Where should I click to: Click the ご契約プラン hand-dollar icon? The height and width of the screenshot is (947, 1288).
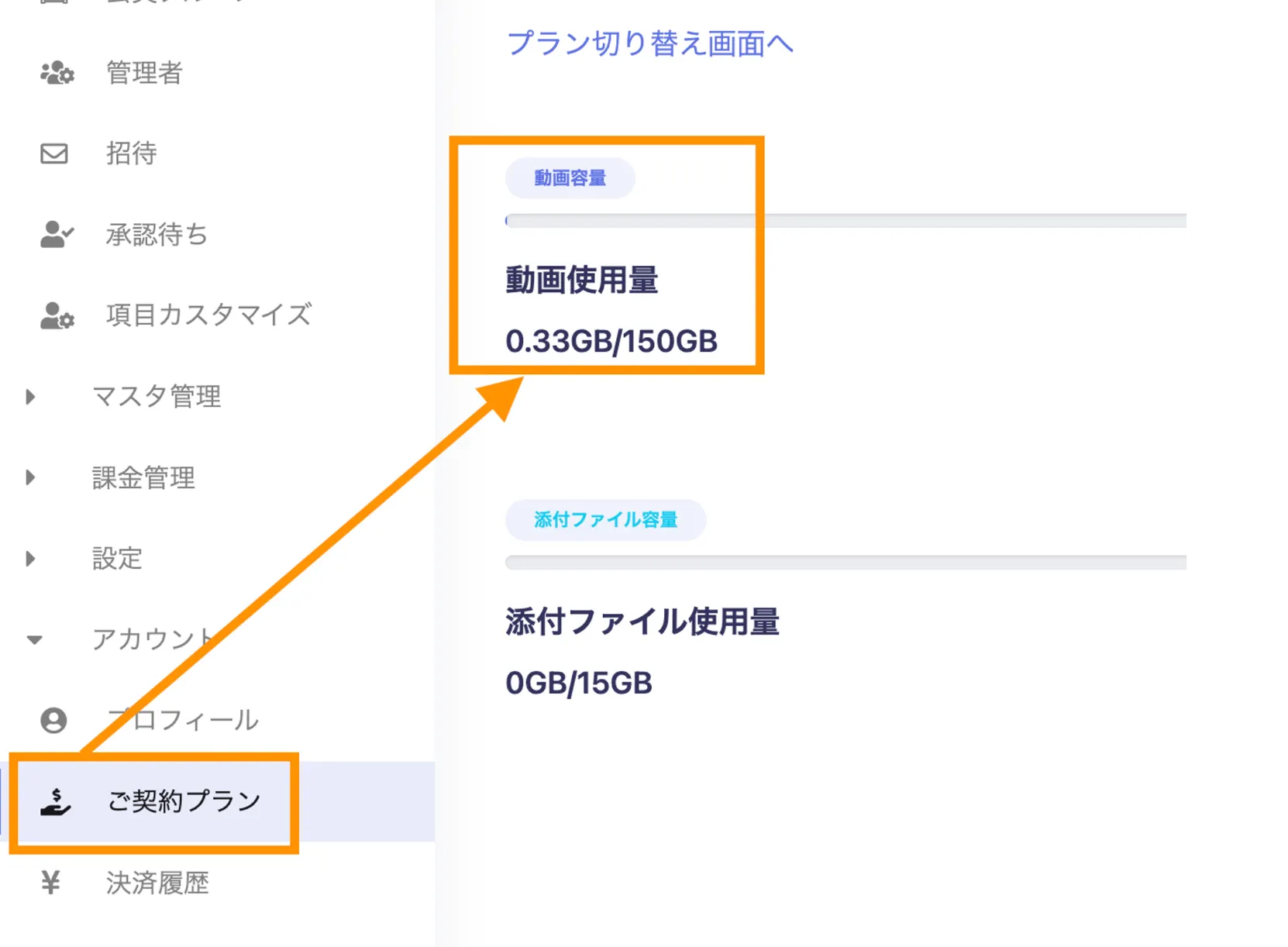pos(56,801)
